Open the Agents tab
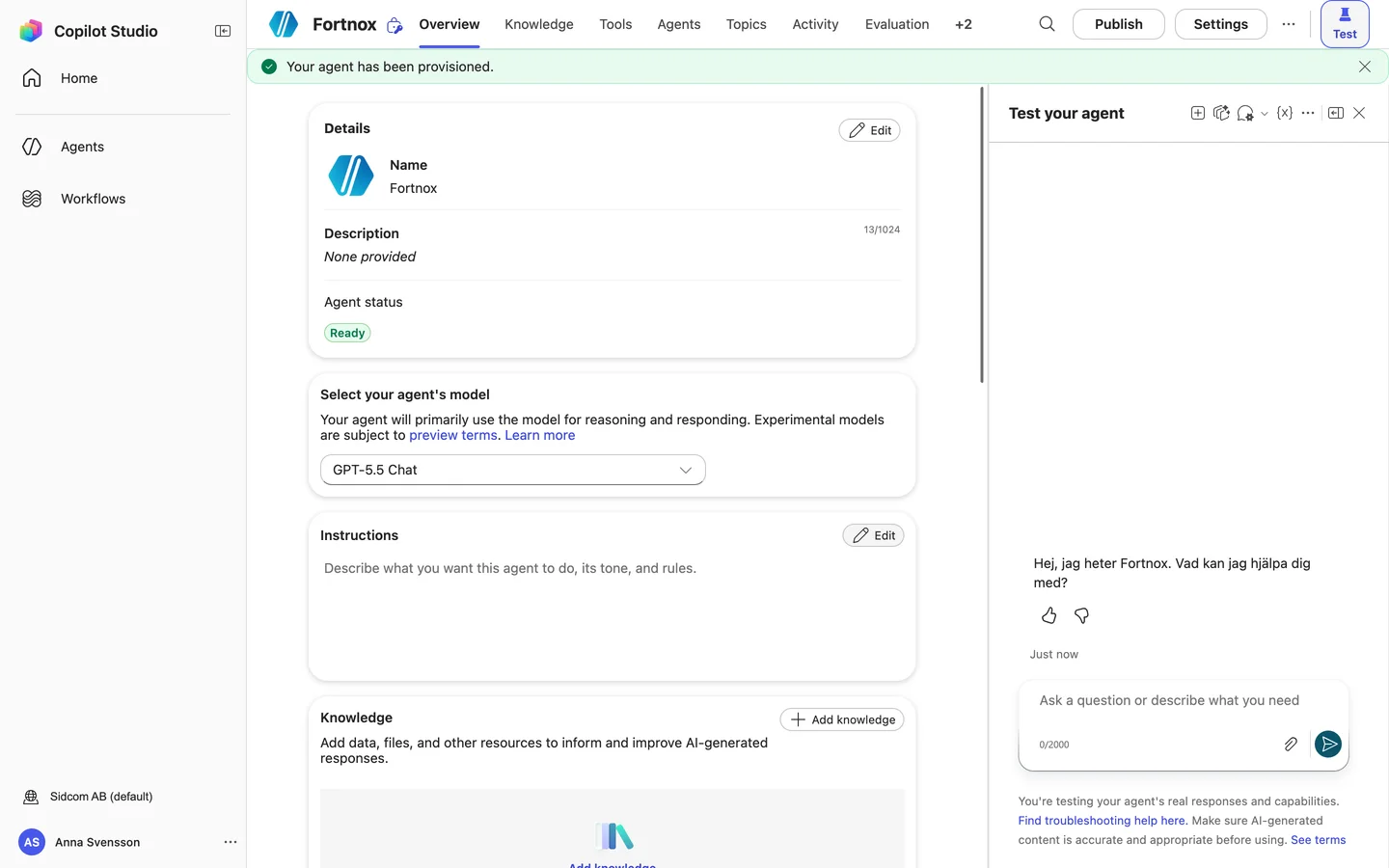This screenshot has height=868, width=1389. [679, 24]
